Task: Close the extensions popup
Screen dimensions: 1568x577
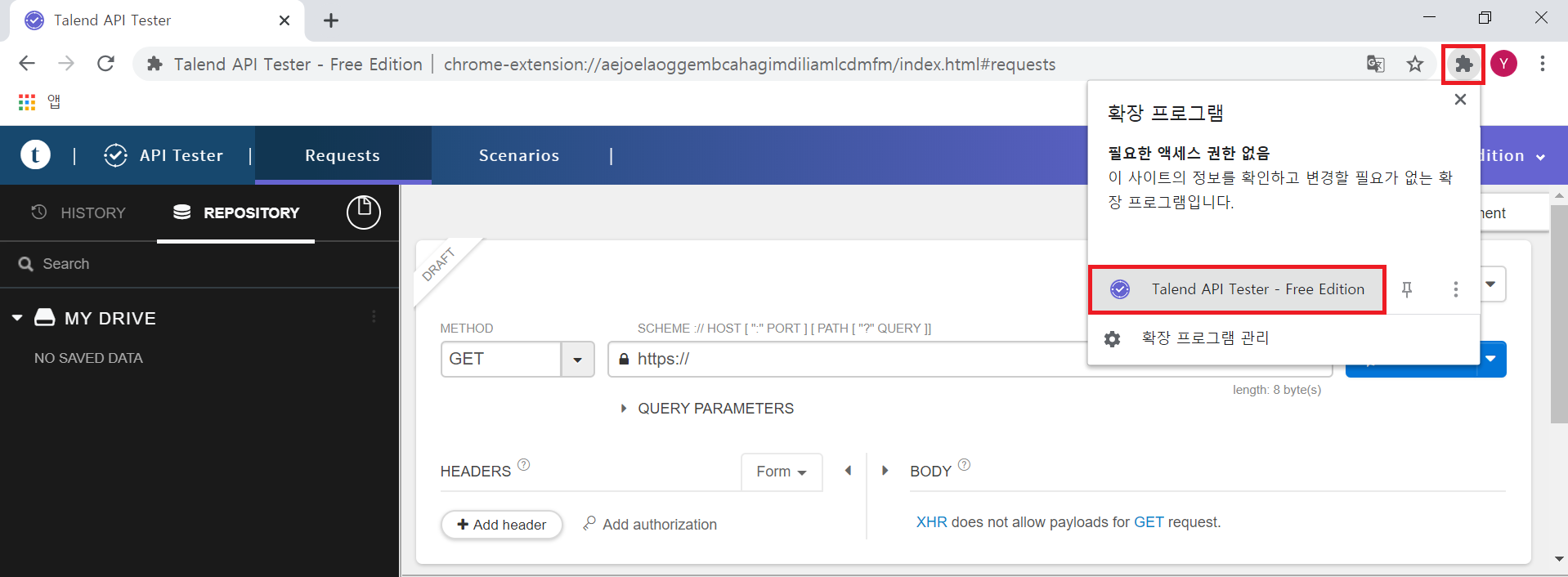Action: [x=1460, y=100]
